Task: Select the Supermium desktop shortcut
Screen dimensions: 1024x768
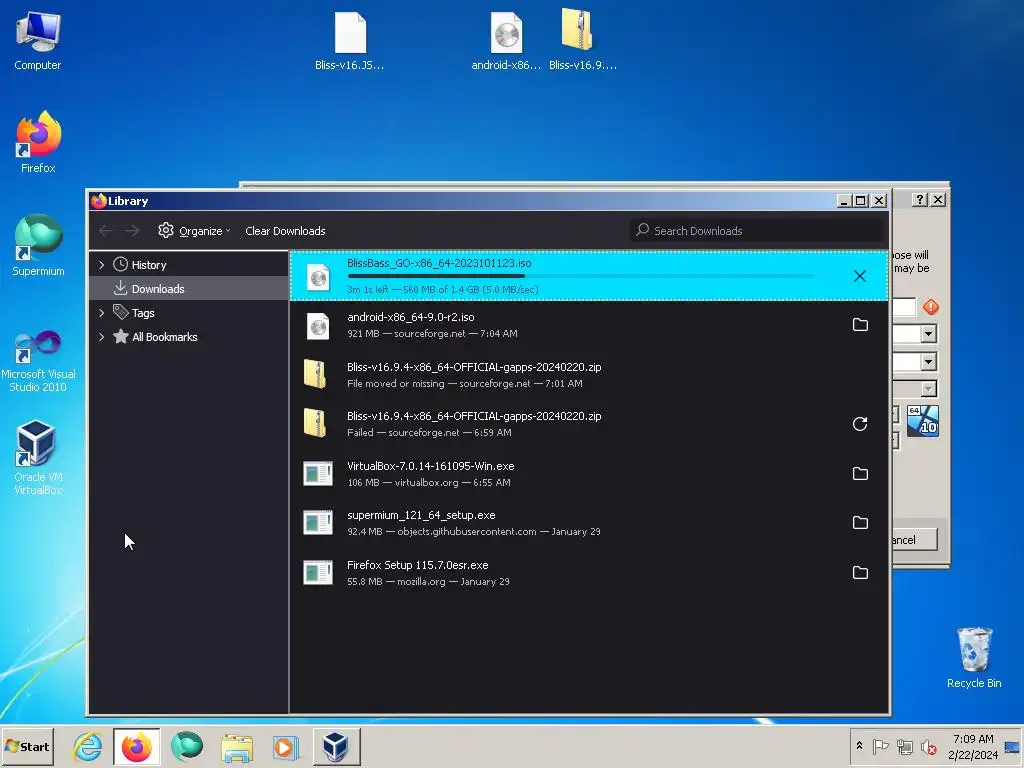Action: [38, 245]
